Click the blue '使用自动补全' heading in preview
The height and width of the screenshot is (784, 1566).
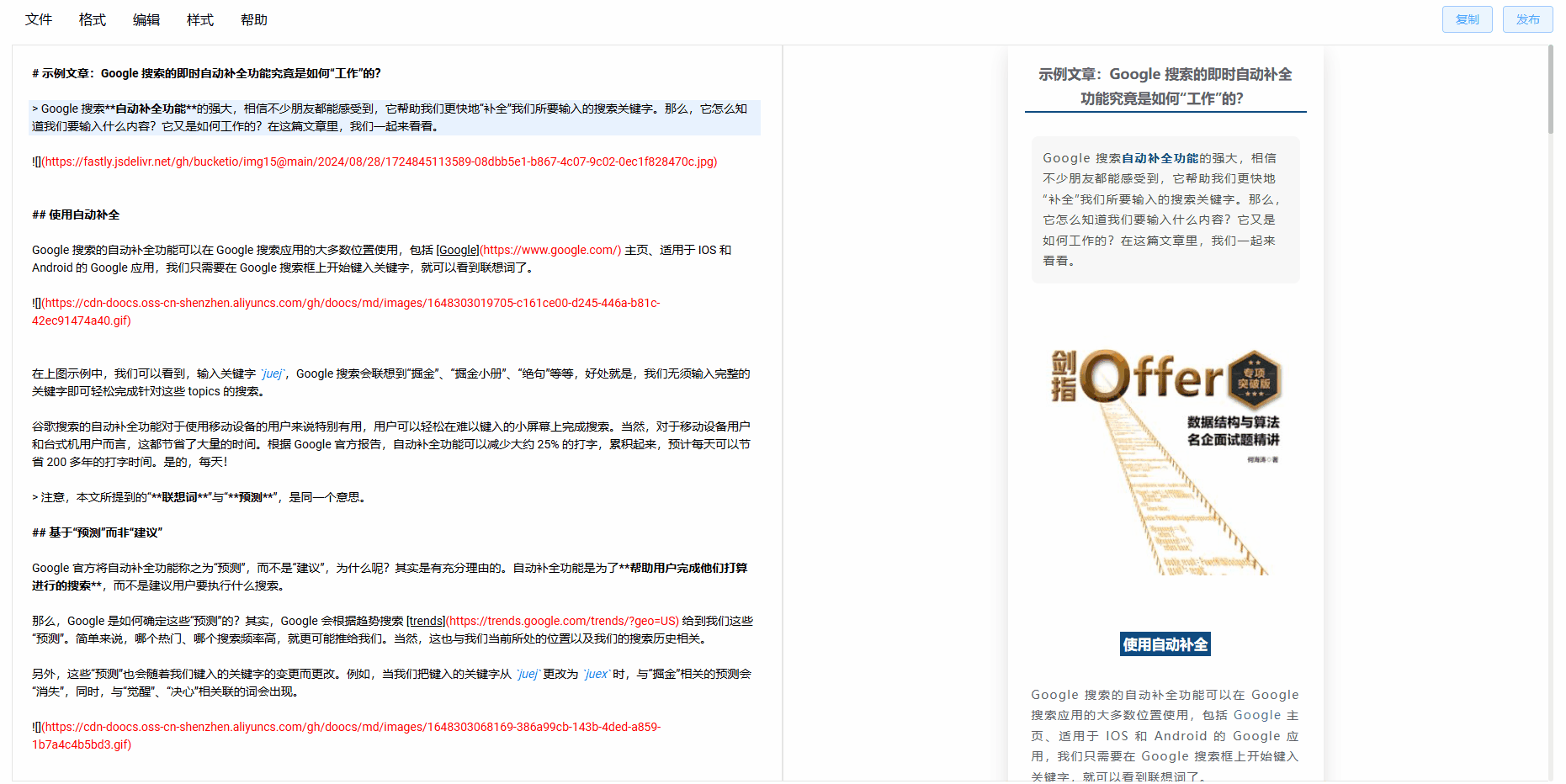(x=1165, y=644)
